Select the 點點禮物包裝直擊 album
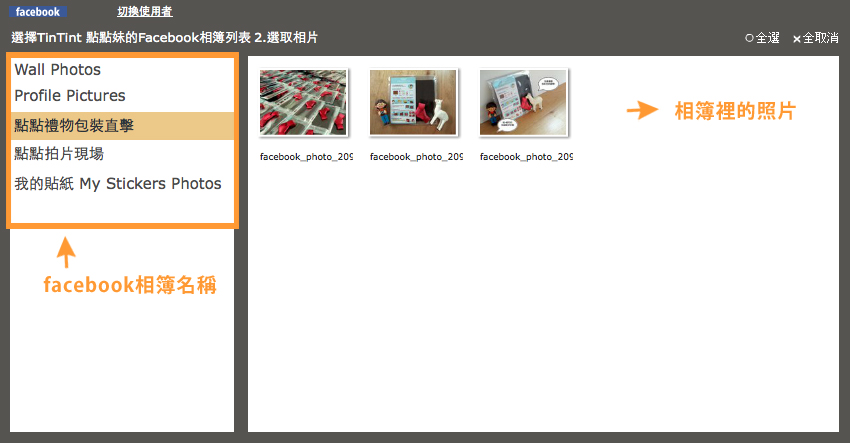The image size is (850, 443). point(123,126)
